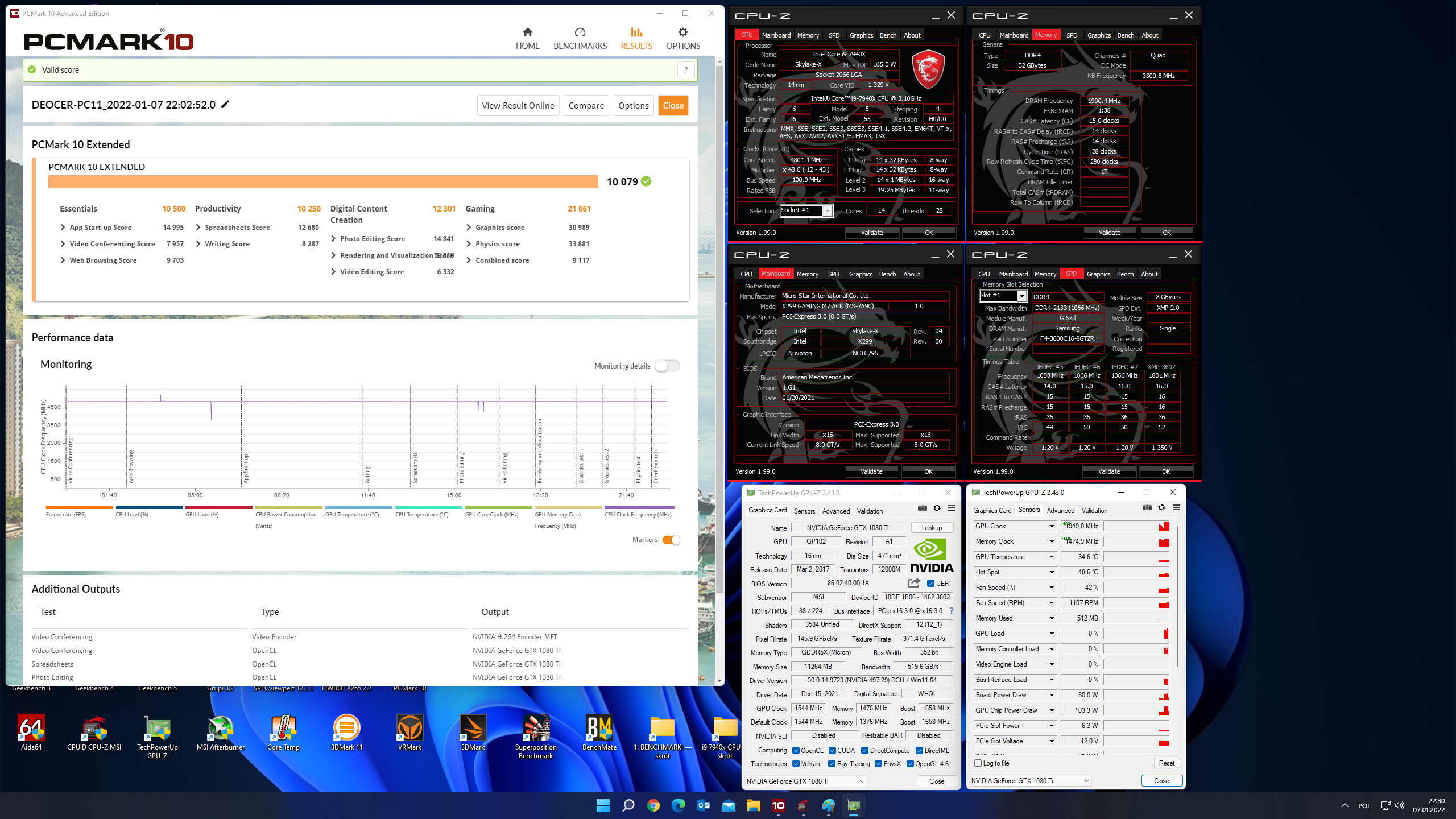The height and width of the screenshot is (819, 1456).
Task: Open Google Chrome from the taskbar
Action: (653, 805)
